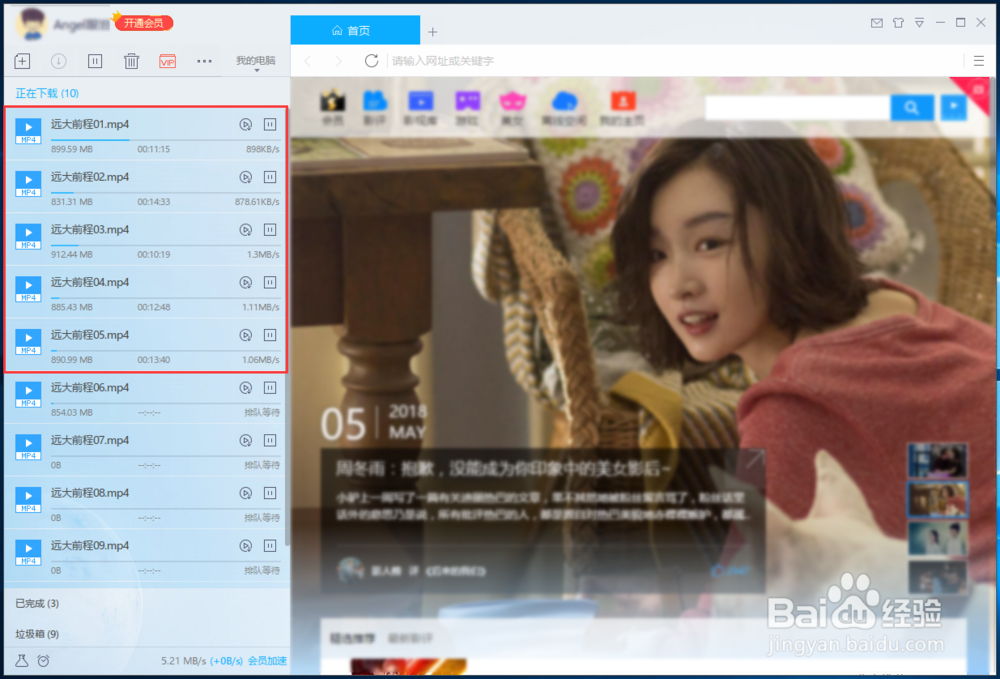Expand the 已完成 (3) section
This screenshot has width=1000, height=679.
coord(37,603)
